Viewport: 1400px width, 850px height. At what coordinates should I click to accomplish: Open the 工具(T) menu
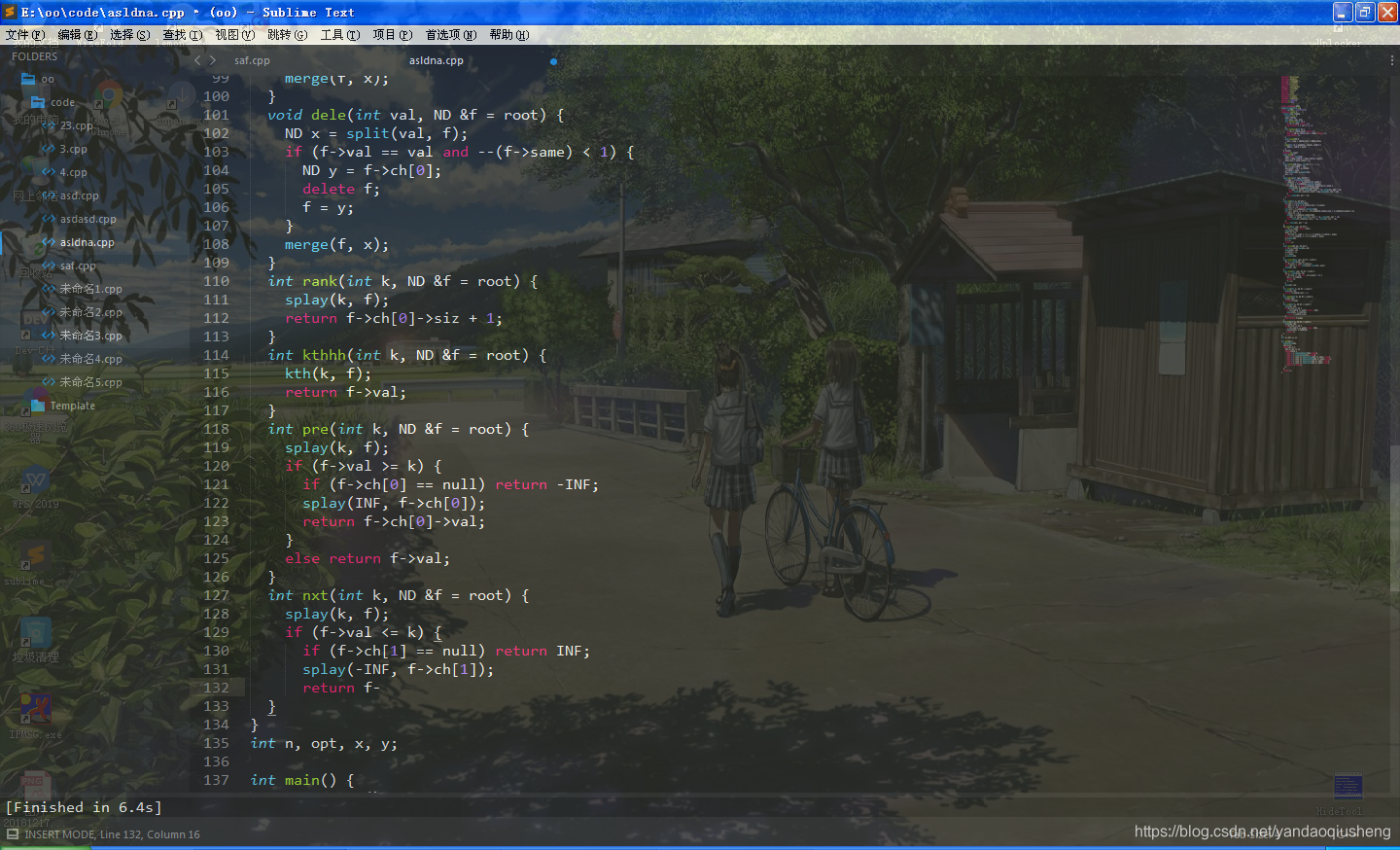[x=340, y=35]
